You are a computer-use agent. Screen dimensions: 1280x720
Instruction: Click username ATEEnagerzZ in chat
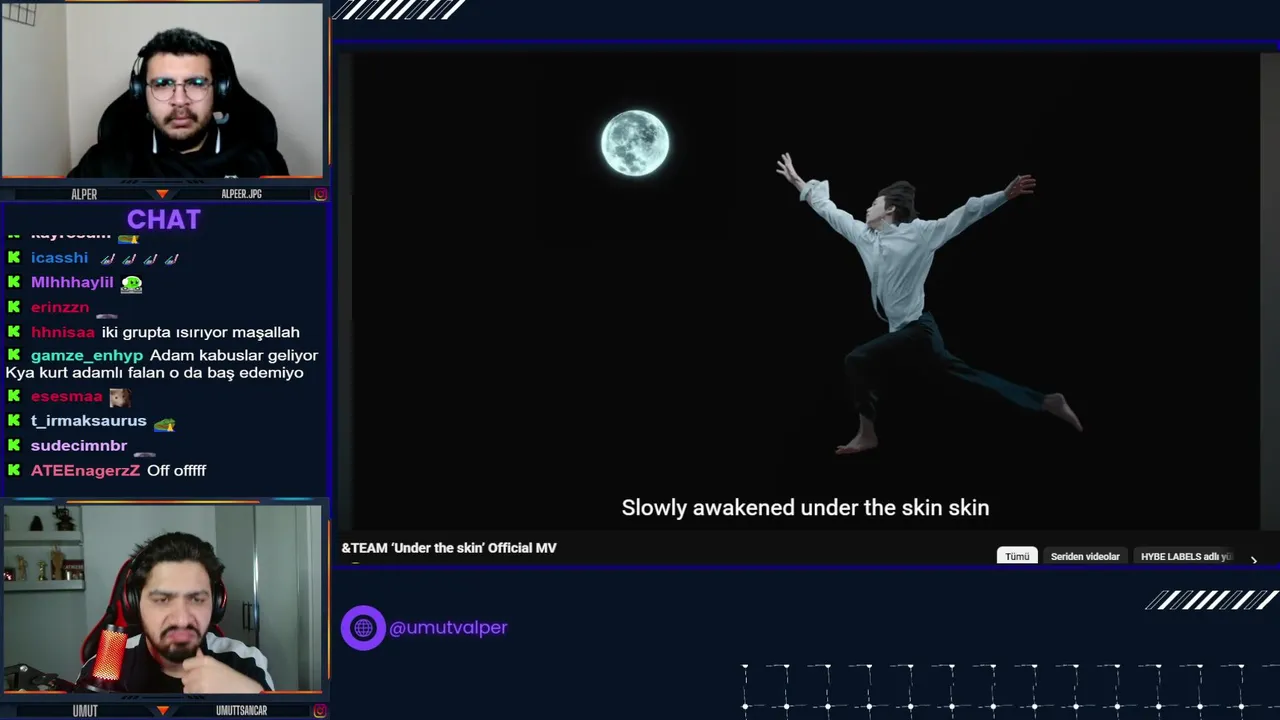pyautogui.click(x=85, y=470)
